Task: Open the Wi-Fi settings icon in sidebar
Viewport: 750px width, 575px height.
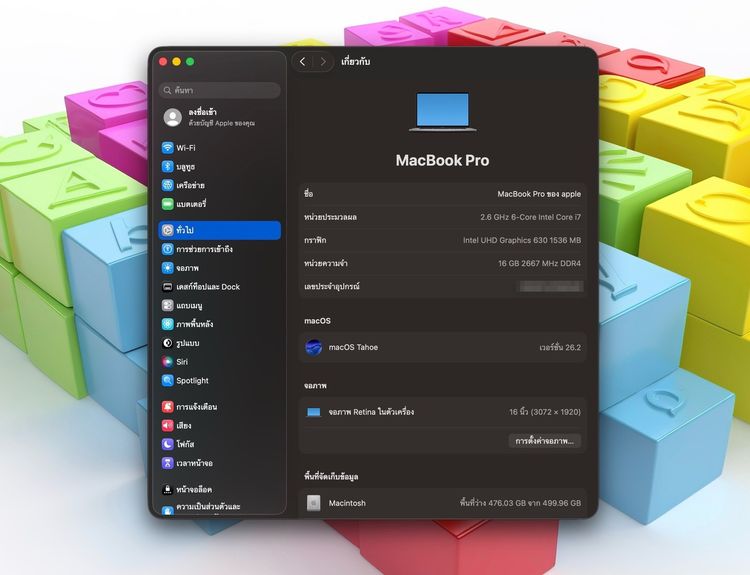Action: (x=168, y=148)
